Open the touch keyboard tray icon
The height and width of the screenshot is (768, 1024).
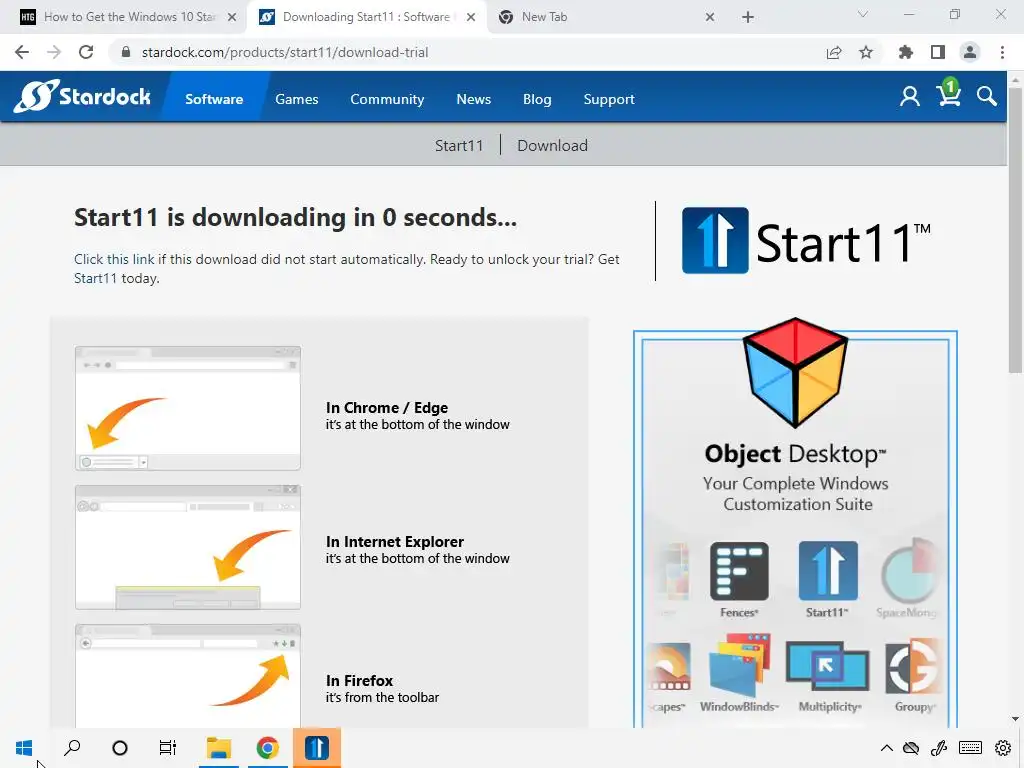[970, 748]
